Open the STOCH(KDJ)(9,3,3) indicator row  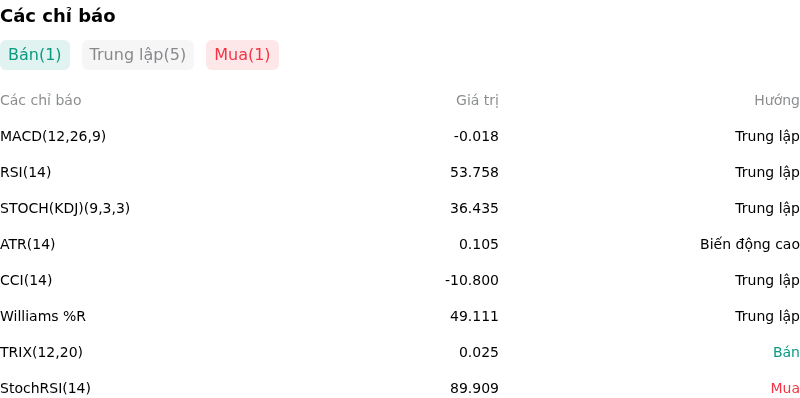(400, 208)
